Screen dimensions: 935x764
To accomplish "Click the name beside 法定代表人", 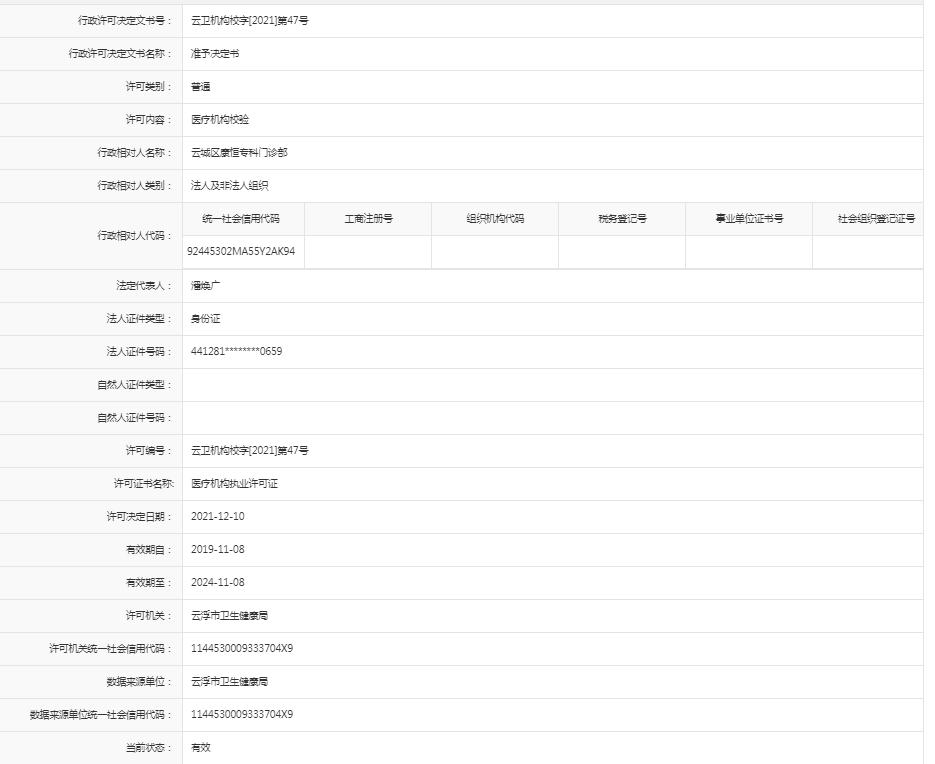I will 205,286.
